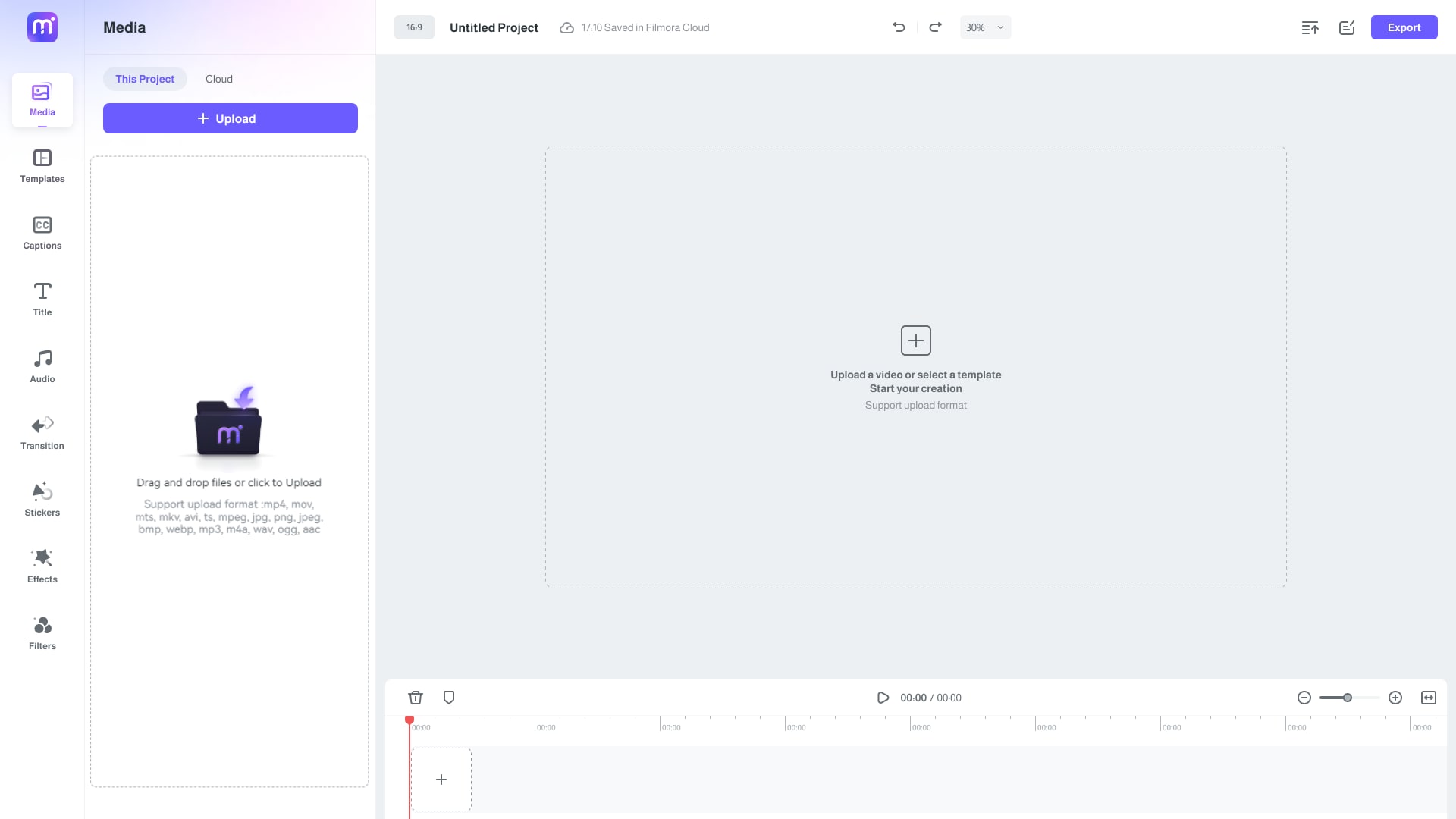Select the Stickers panel
Screen dimensions: 1456x819
click(x=42, y=499)
